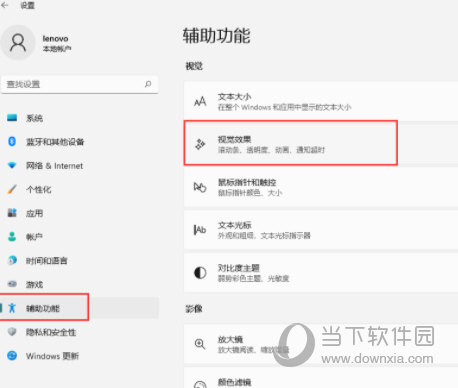Click the 查找设置 search field
The height and width of the screenshot is (388, 458).
[x=79, y=84]
